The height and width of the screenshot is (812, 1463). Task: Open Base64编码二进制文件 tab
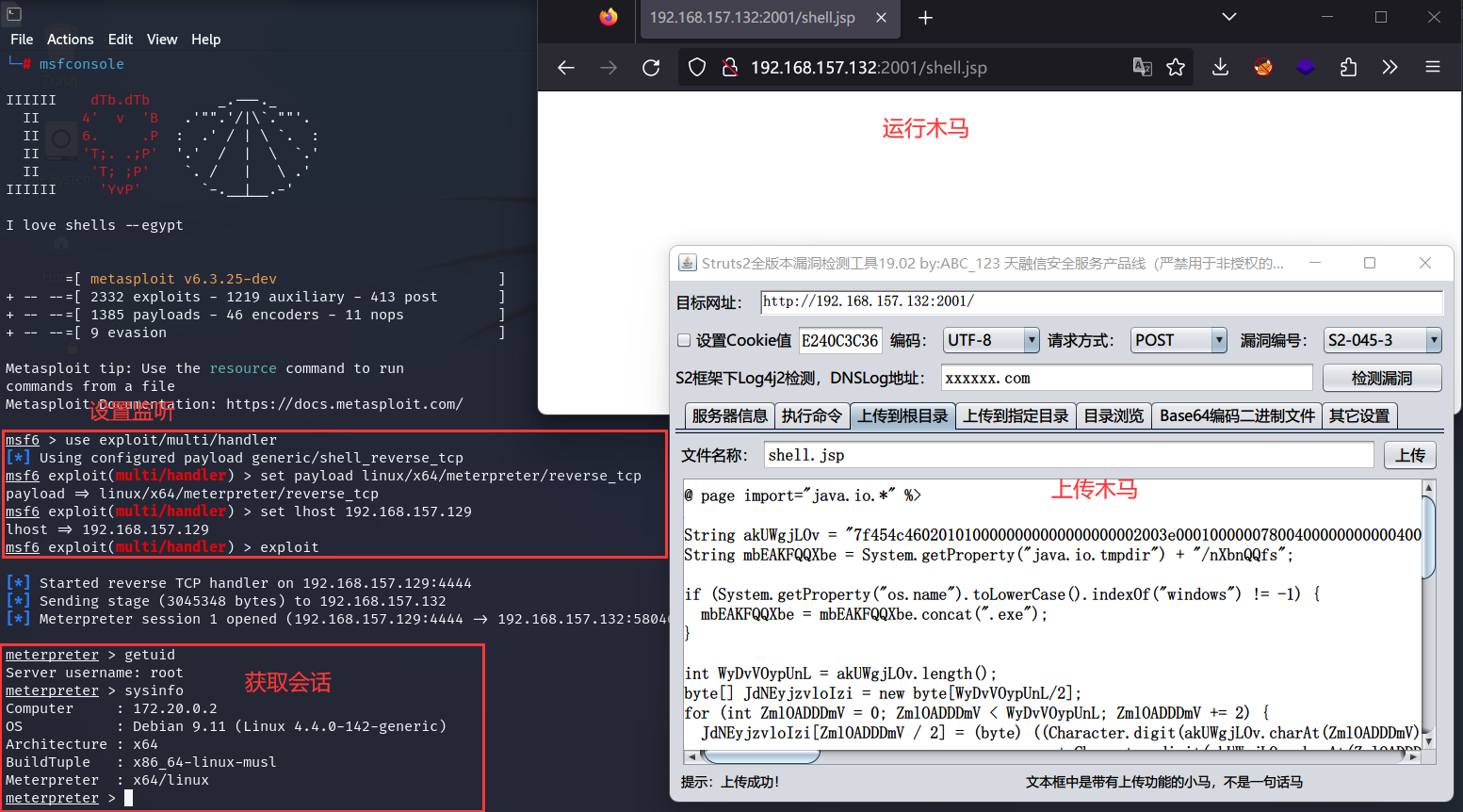pyautogui.click(x=1237, y=415)
